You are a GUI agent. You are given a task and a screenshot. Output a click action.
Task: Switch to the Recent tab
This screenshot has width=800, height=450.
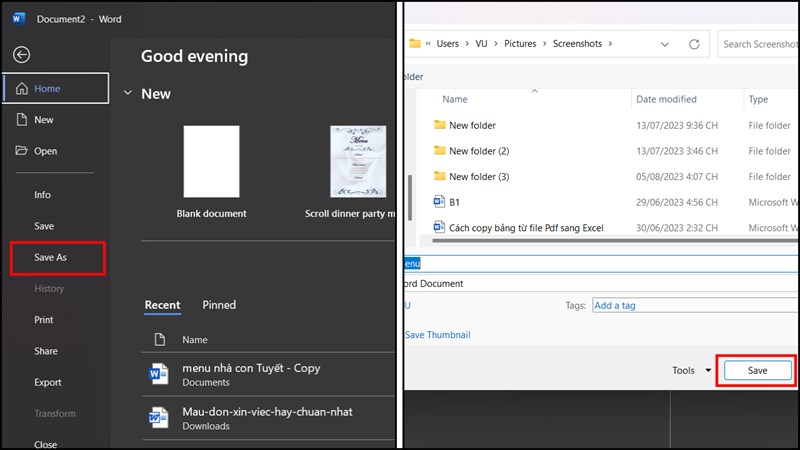162,305
